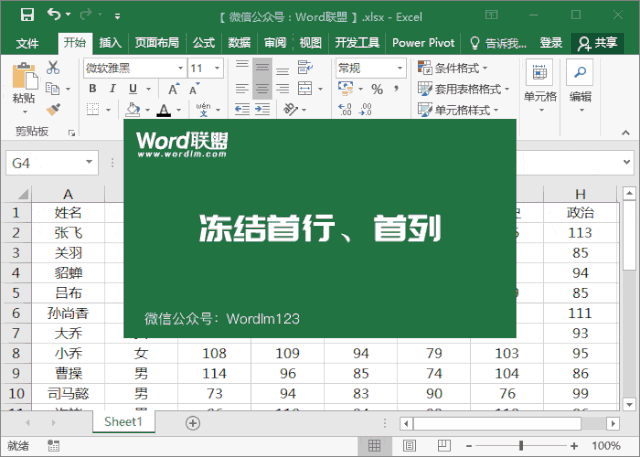640x457 pixels.
Task: Switch to the 视图 tab
Action: (x=311, y=42)
